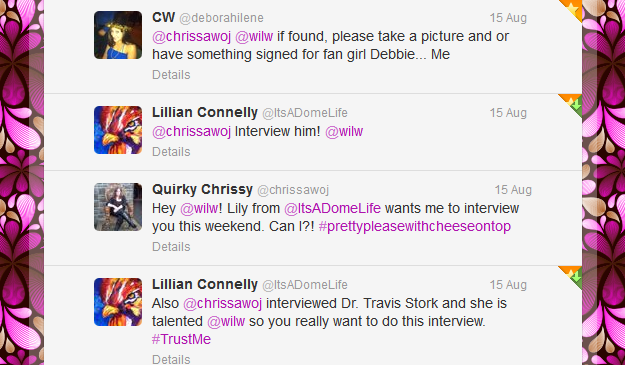This screenshot has width=625, height=365.
Task: Click the @ItsADomeLife mention in Chrissy's tweet
Action: pos(332,208)
